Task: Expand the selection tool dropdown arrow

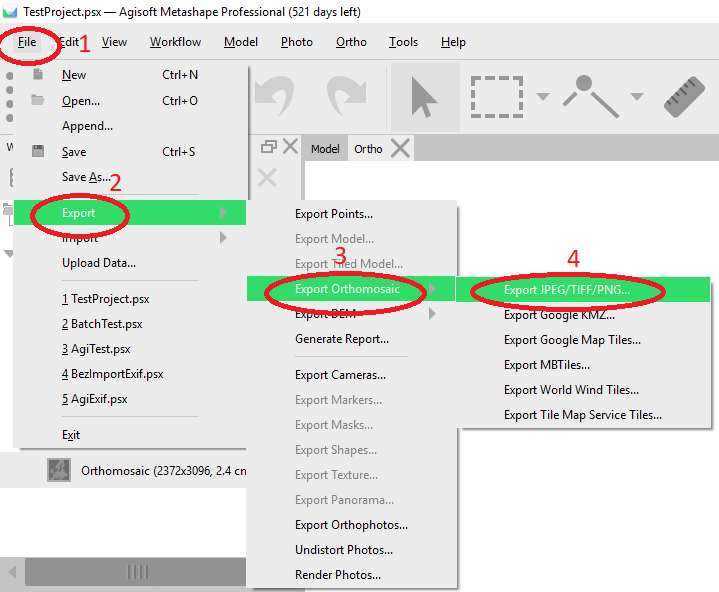Action: (543, 97)
